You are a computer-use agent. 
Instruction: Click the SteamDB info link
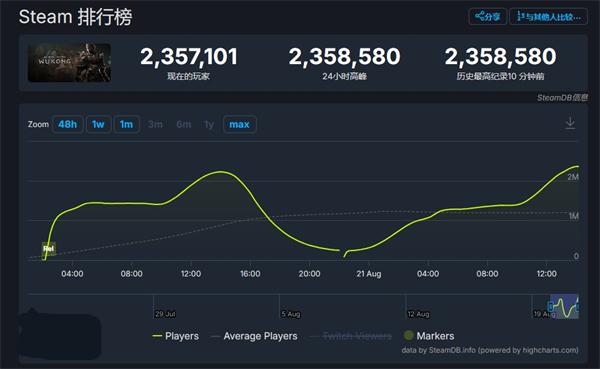coord(562,98)
